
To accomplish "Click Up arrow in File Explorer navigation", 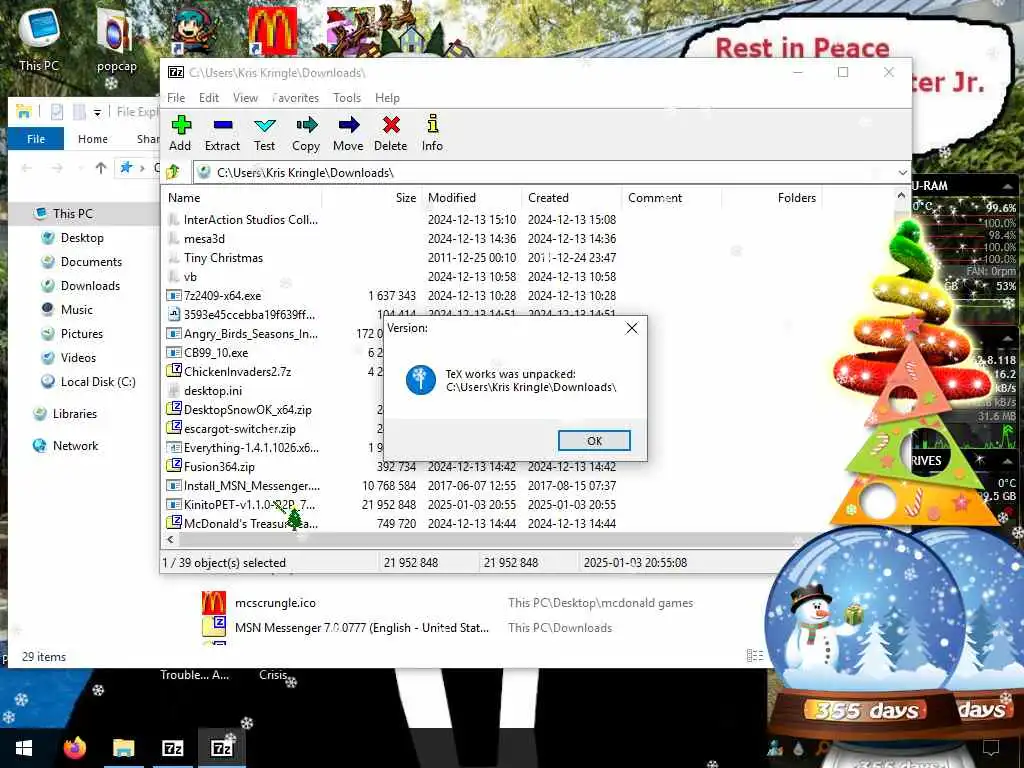I will (101, 168).
